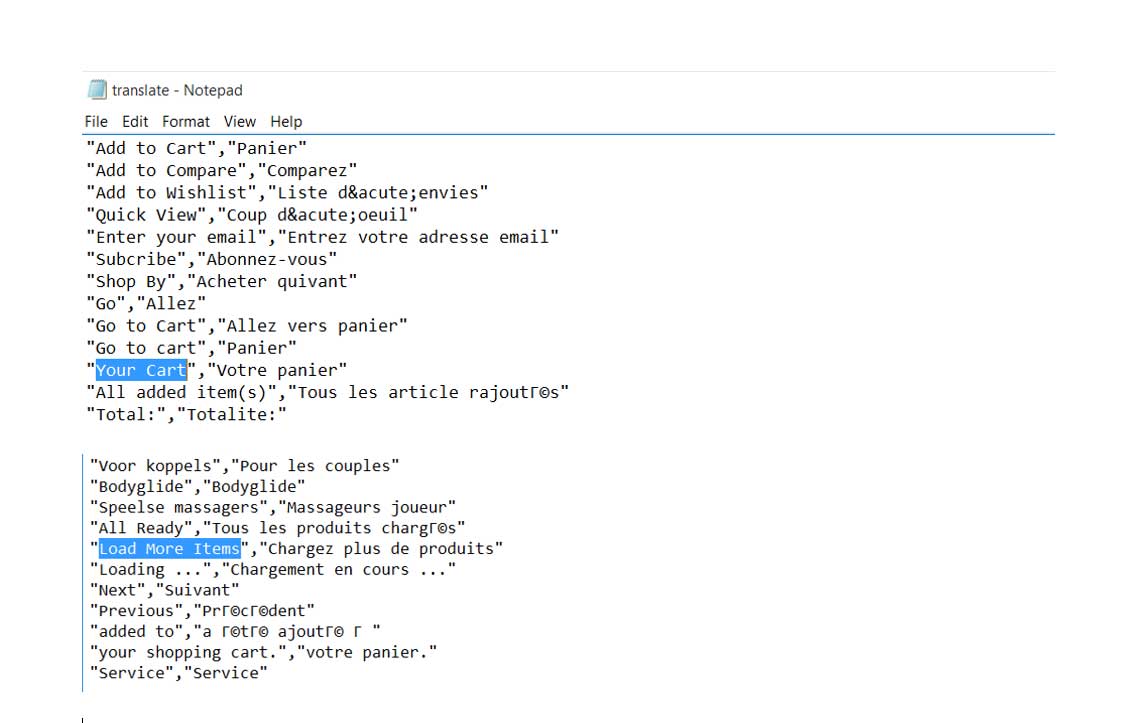Open the Format menu

pos(186,121)
